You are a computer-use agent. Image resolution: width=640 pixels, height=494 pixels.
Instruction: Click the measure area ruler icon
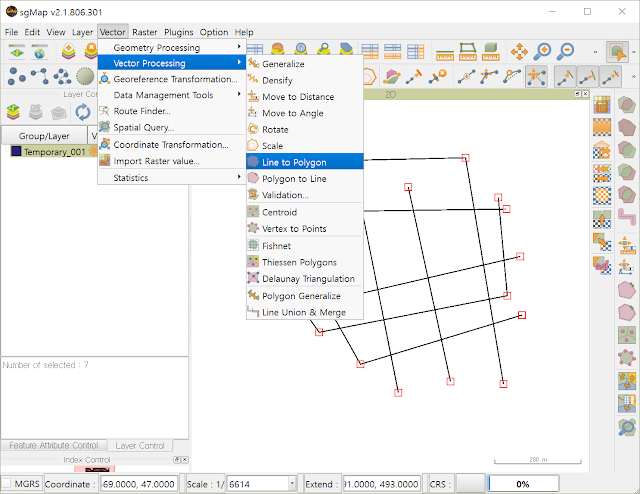point(468,51)
